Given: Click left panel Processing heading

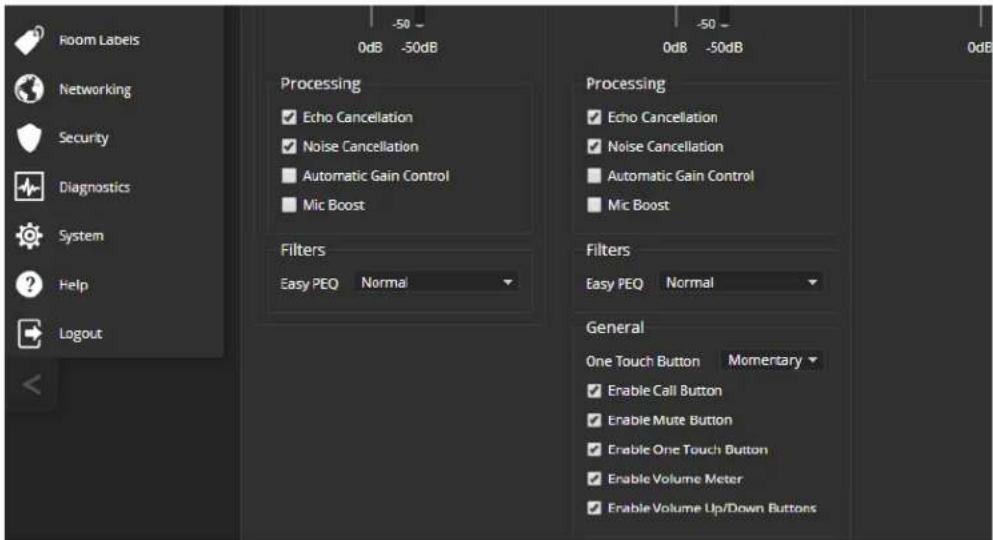Looking at the screenshot, I should [x=320, y=84].
